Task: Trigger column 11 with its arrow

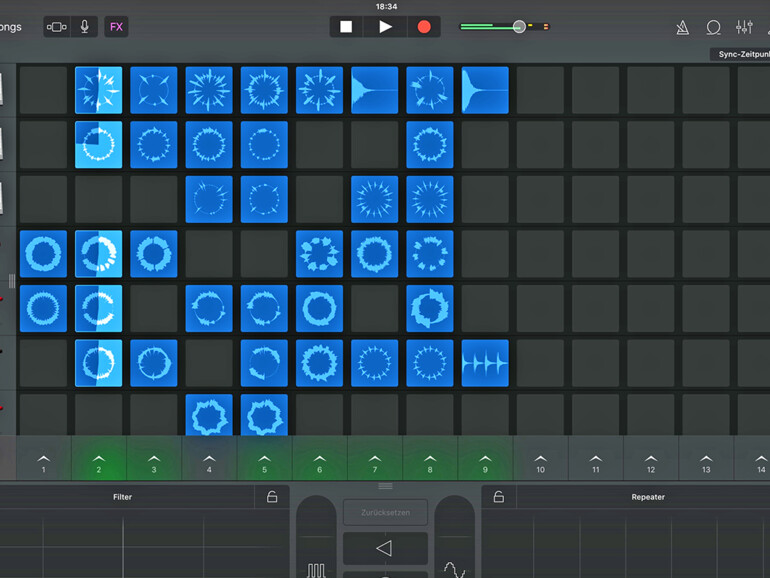Action: click(x=596, y=463)
